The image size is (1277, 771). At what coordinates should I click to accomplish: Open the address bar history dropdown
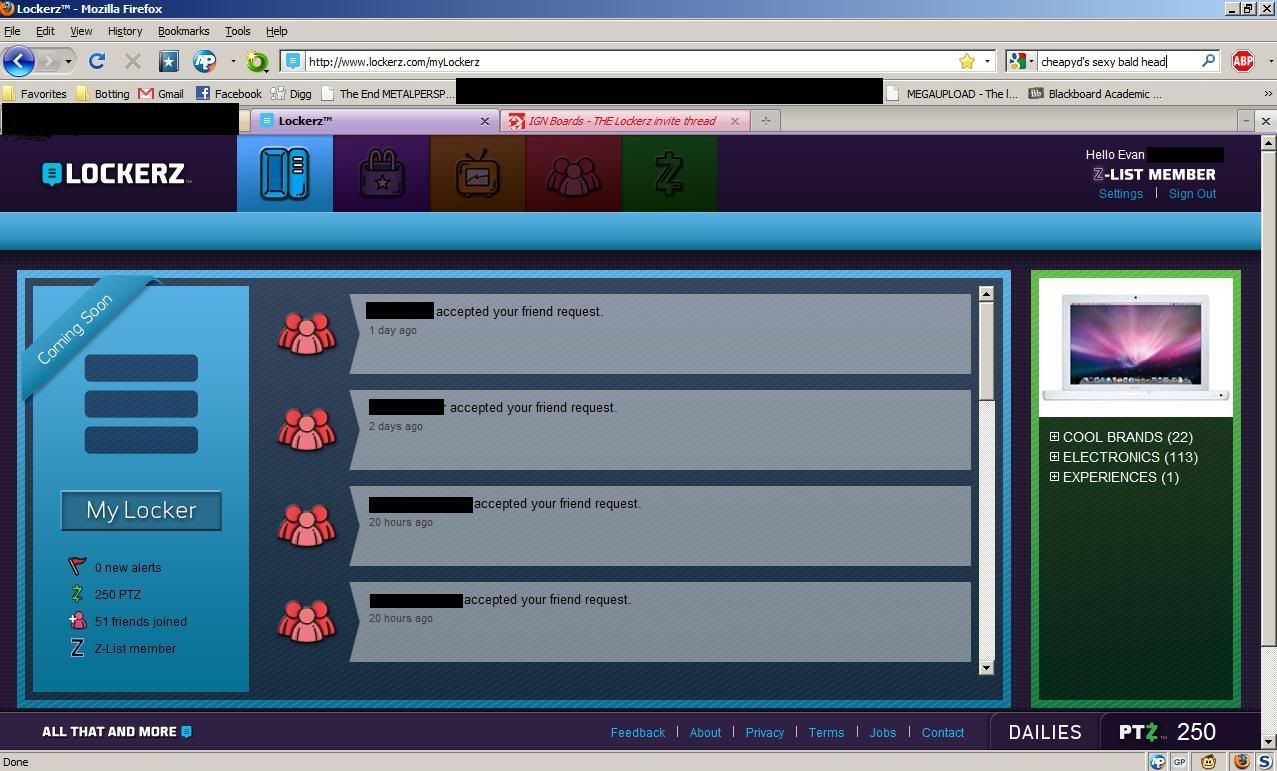[x=987, y=62]
